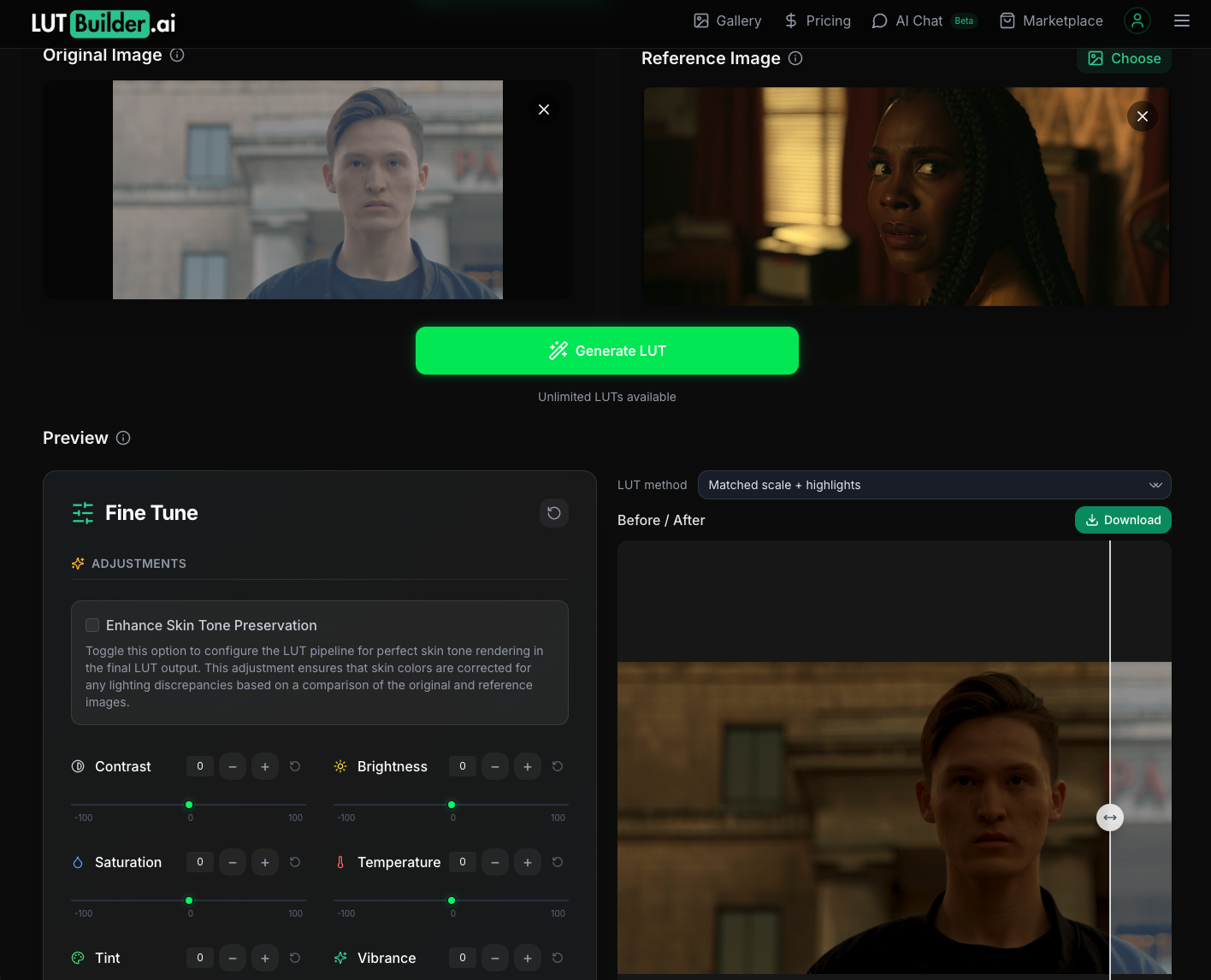
Task: Click the Fine Tune sliders icon
Action: point(83,513)
